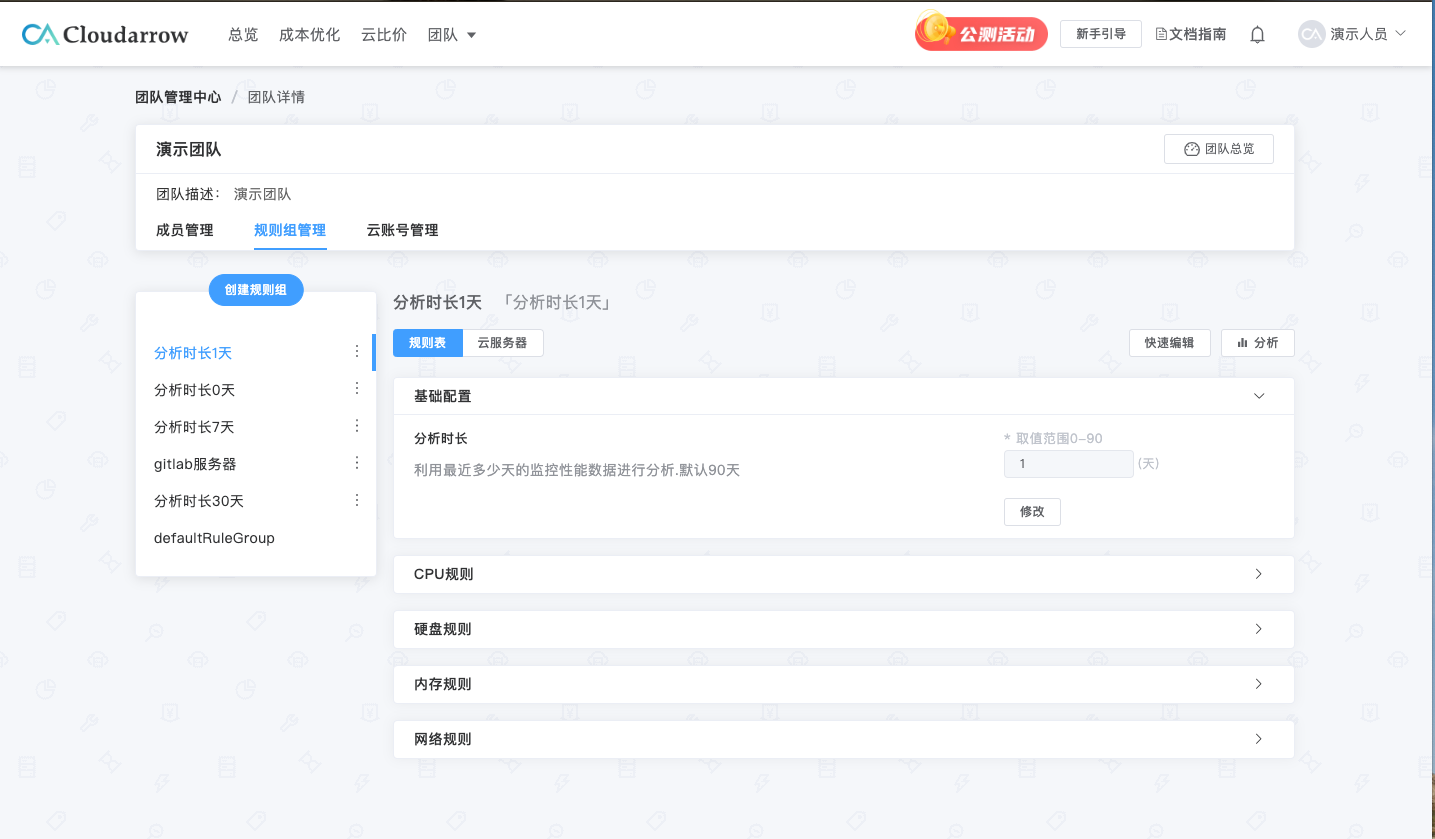Open the 团队 dropdown menu
The image size is (1435, 839).
coord(452,34)
